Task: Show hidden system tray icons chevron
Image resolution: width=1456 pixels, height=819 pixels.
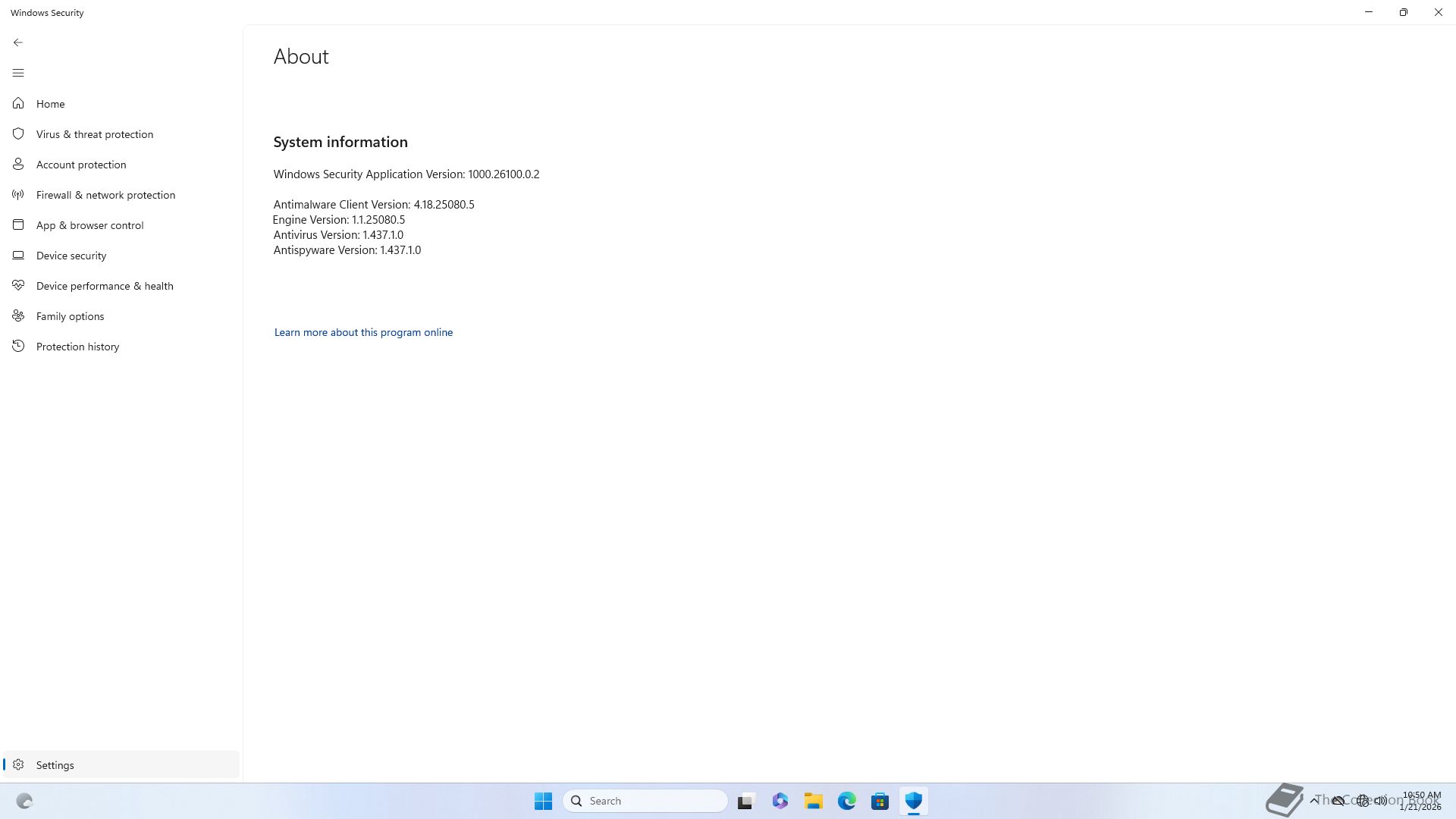Action: pyautogui.click(x=1314, y=800)
